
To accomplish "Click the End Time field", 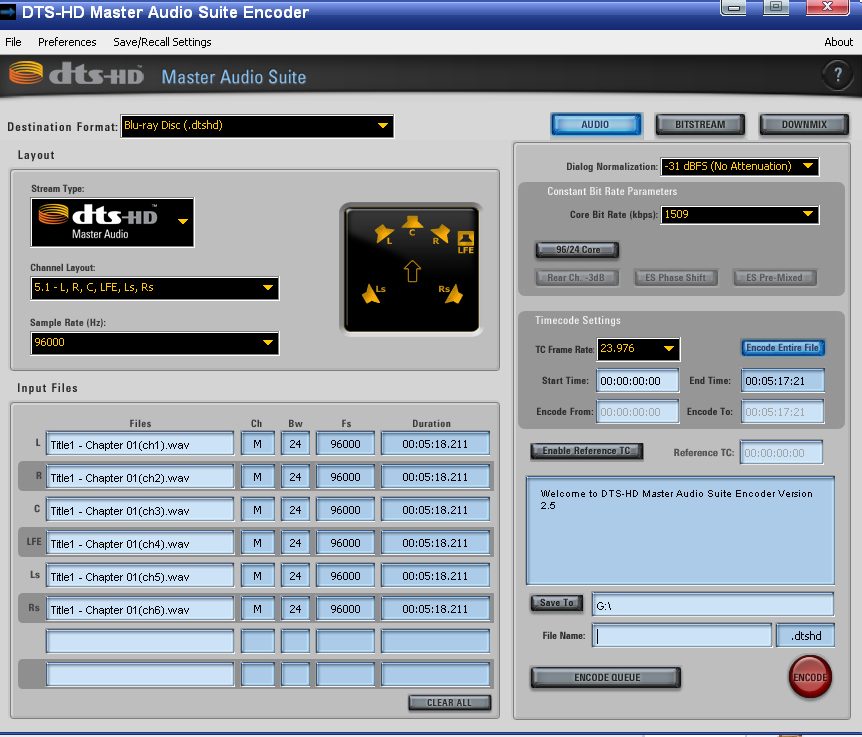I will 782,381.
